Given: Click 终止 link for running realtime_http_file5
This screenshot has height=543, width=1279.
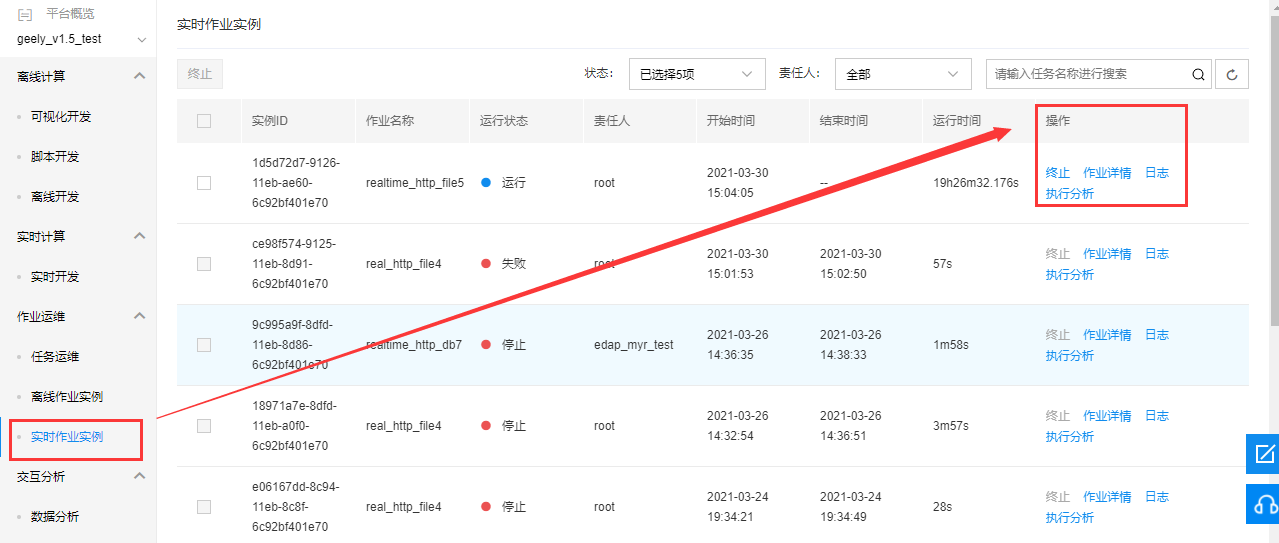Looking at the screenshot, I should click(1057, 173).
